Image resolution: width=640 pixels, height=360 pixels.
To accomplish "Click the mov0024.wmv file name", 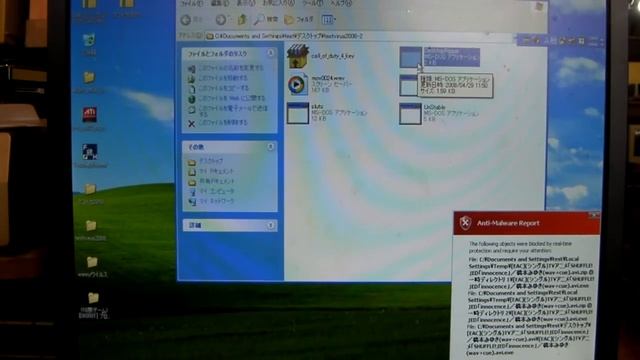I will 328,78.
